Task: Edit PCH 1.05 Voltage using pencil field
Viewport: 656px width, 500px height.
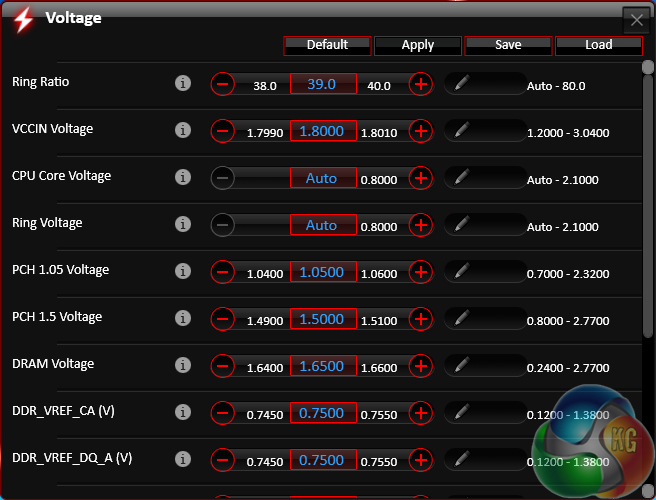Action: (485, 271)
